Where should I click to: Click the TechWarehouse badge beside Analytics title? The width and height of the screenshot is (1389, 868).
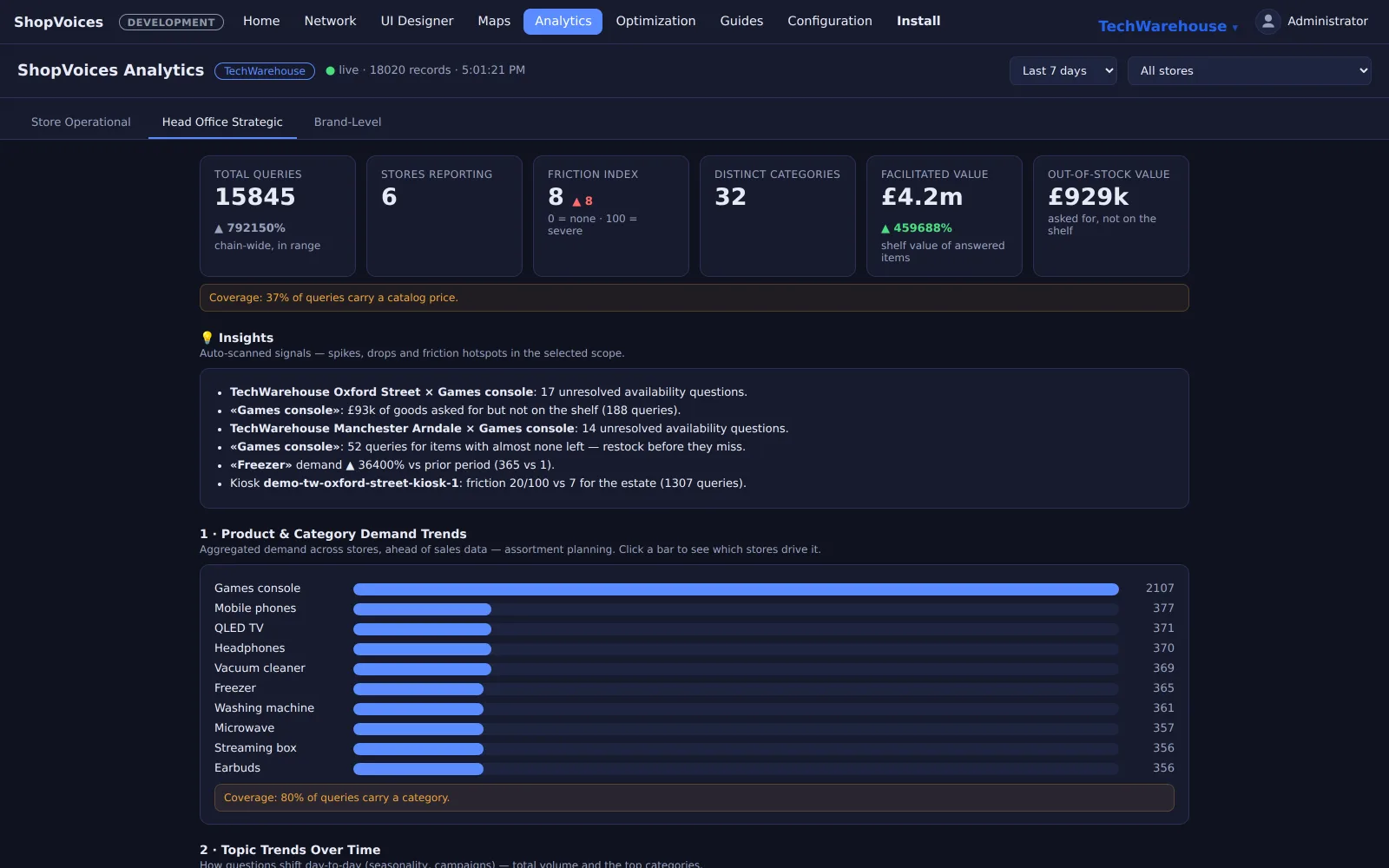click(265, 71)
